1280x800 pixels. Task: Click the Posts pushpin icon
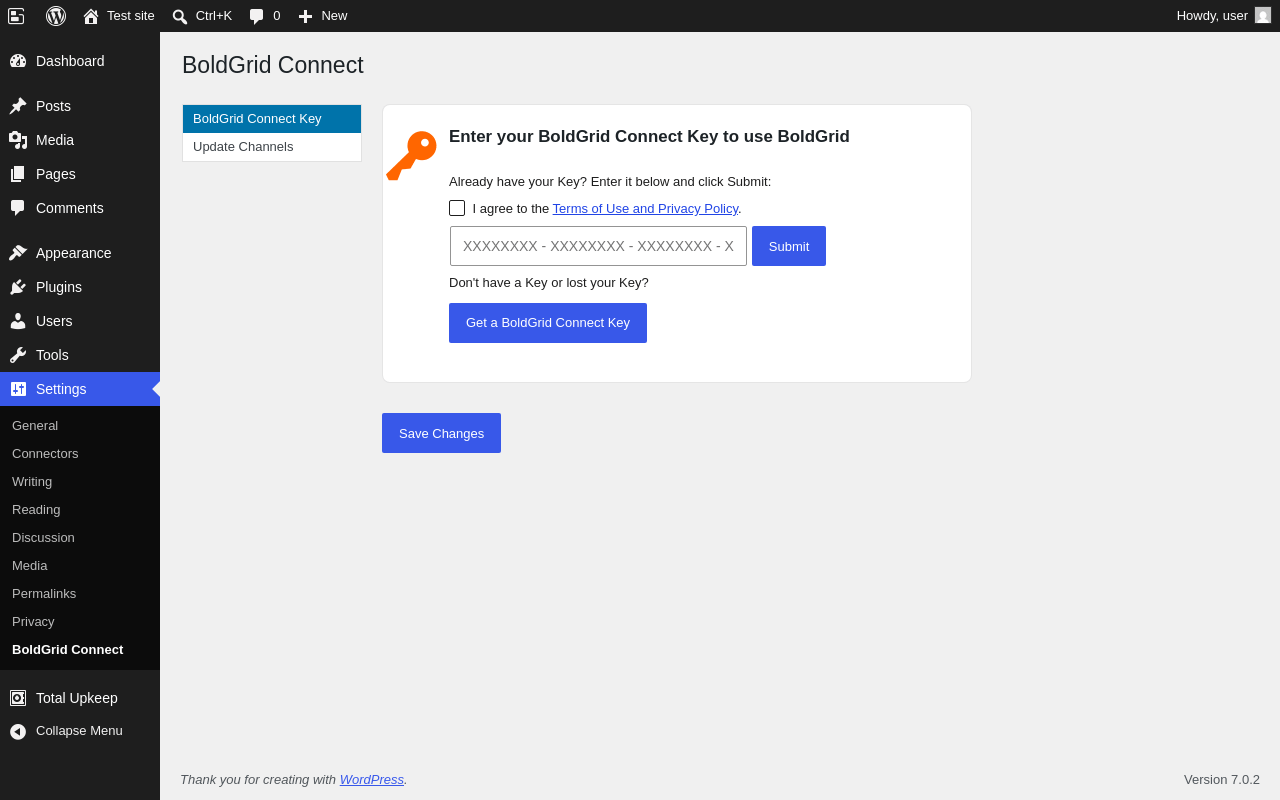click(x=18, y=106)
